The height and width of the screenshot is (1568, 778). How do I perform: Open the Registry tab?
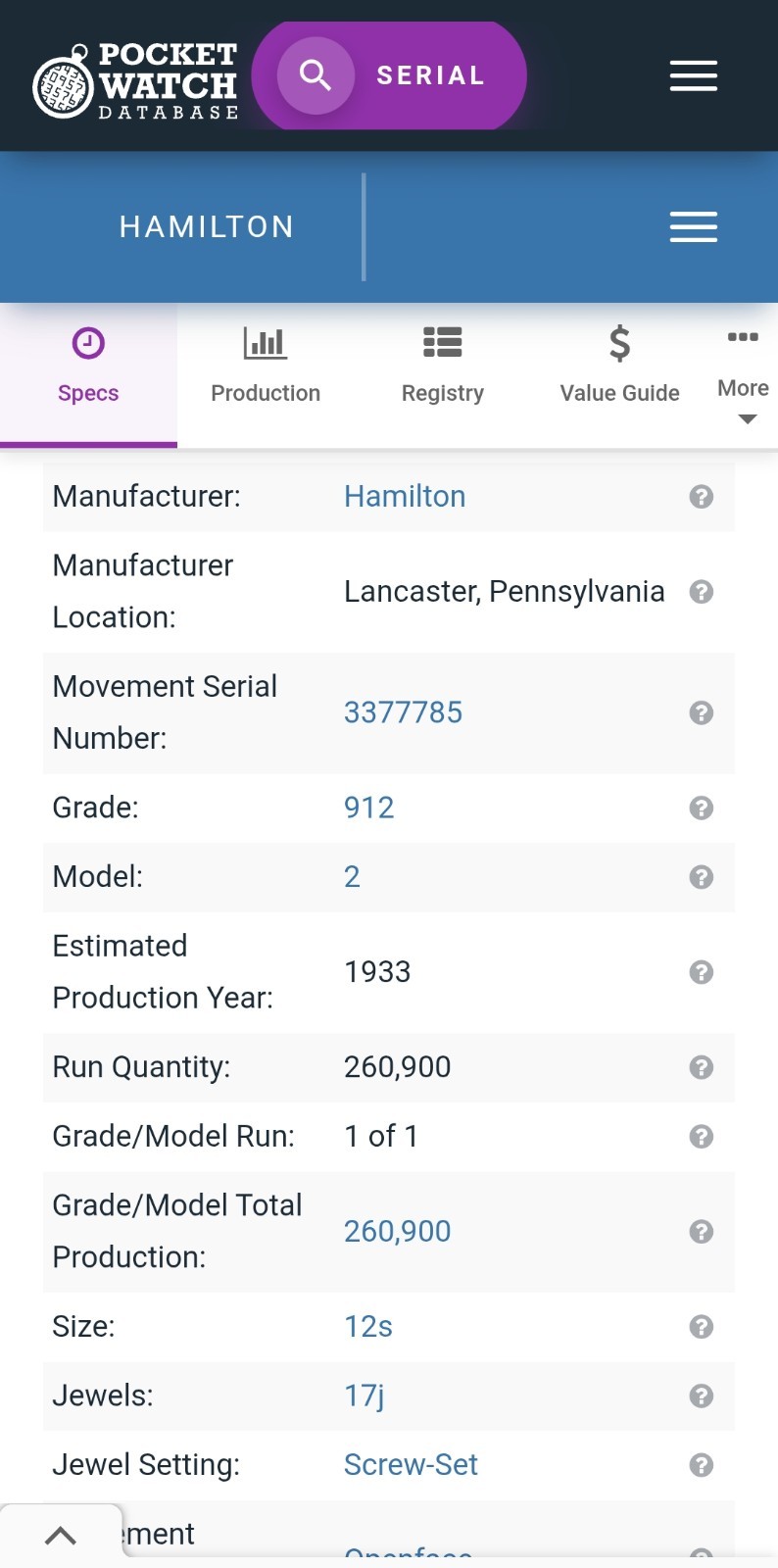(x=443, y=367)
